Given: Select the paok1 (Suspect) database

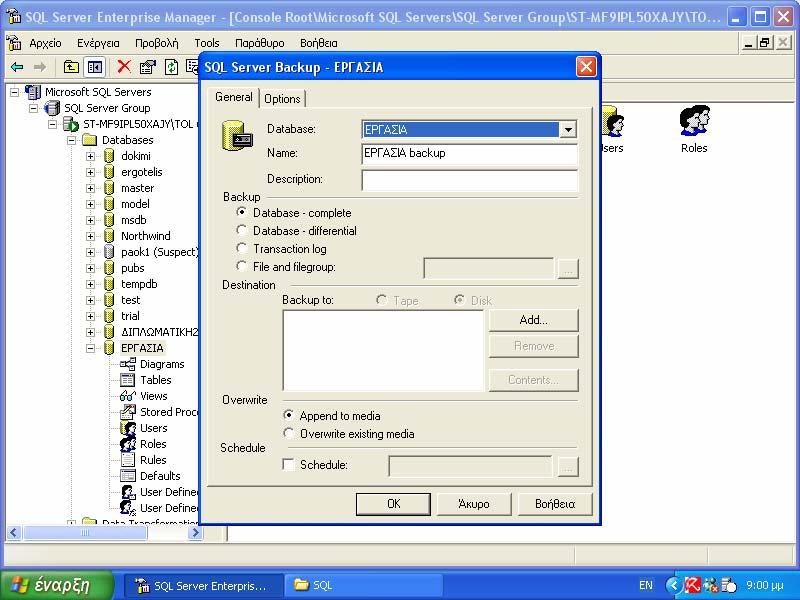Looking at the screenshot, I should click(x=159, y=252).
